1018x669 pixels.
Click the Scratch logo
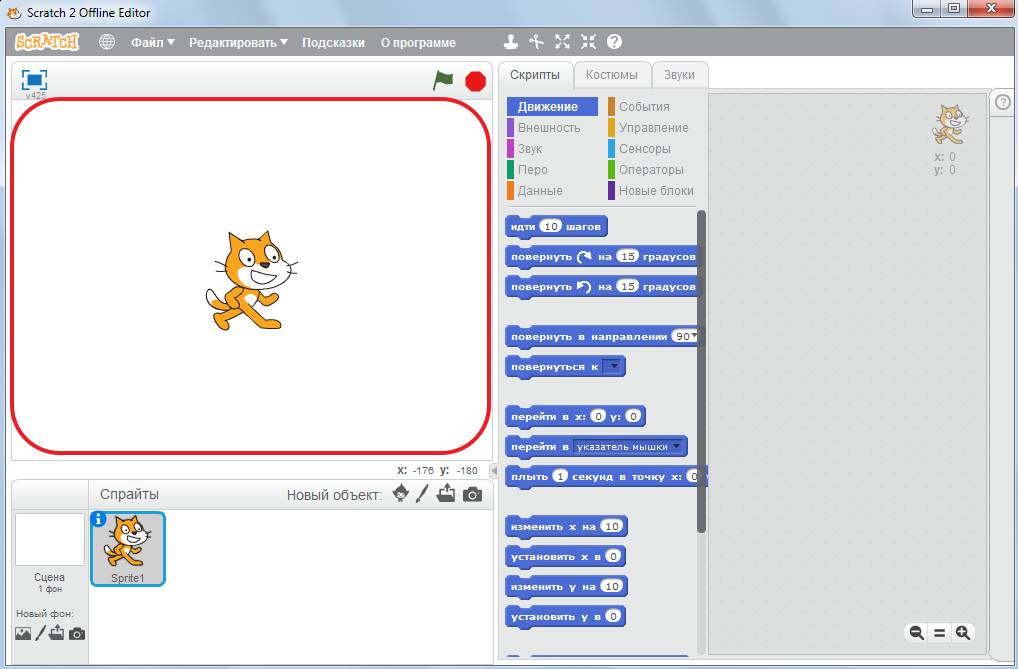(x=47, y=42)
